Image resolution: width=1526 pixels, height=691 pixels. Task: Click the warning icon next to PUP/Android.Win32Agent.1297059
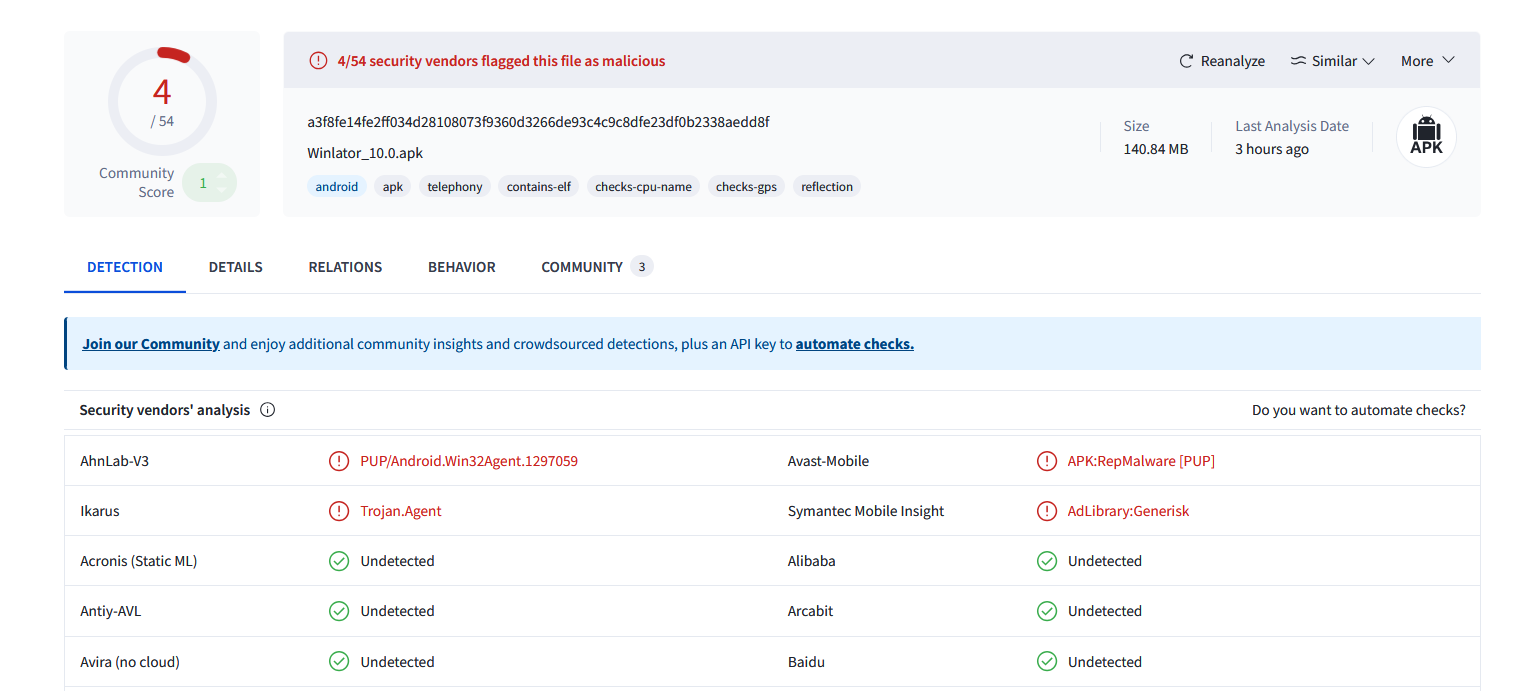pyautogui.click(x=339, y=461)
